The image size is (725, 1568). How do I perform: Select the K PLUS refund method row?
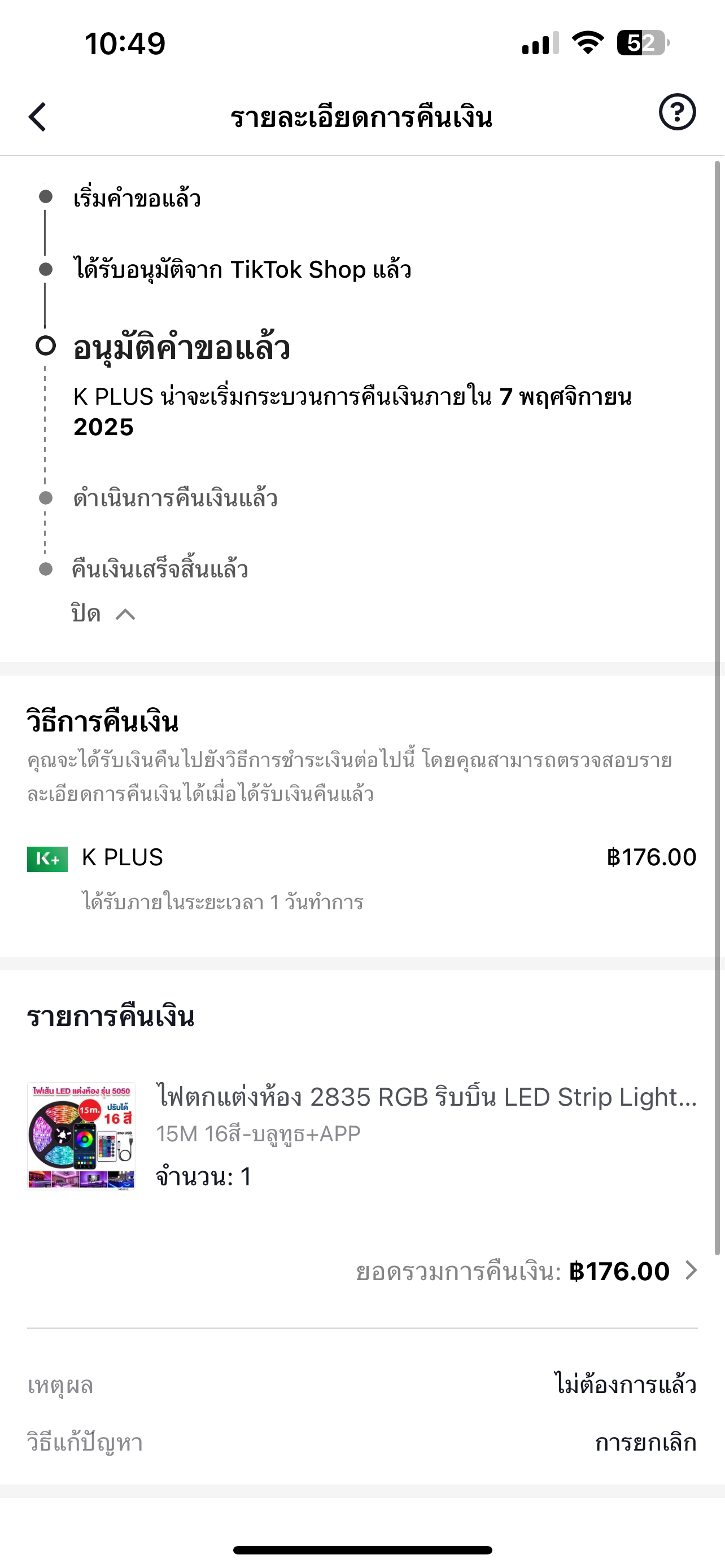(x=362, y=877)
